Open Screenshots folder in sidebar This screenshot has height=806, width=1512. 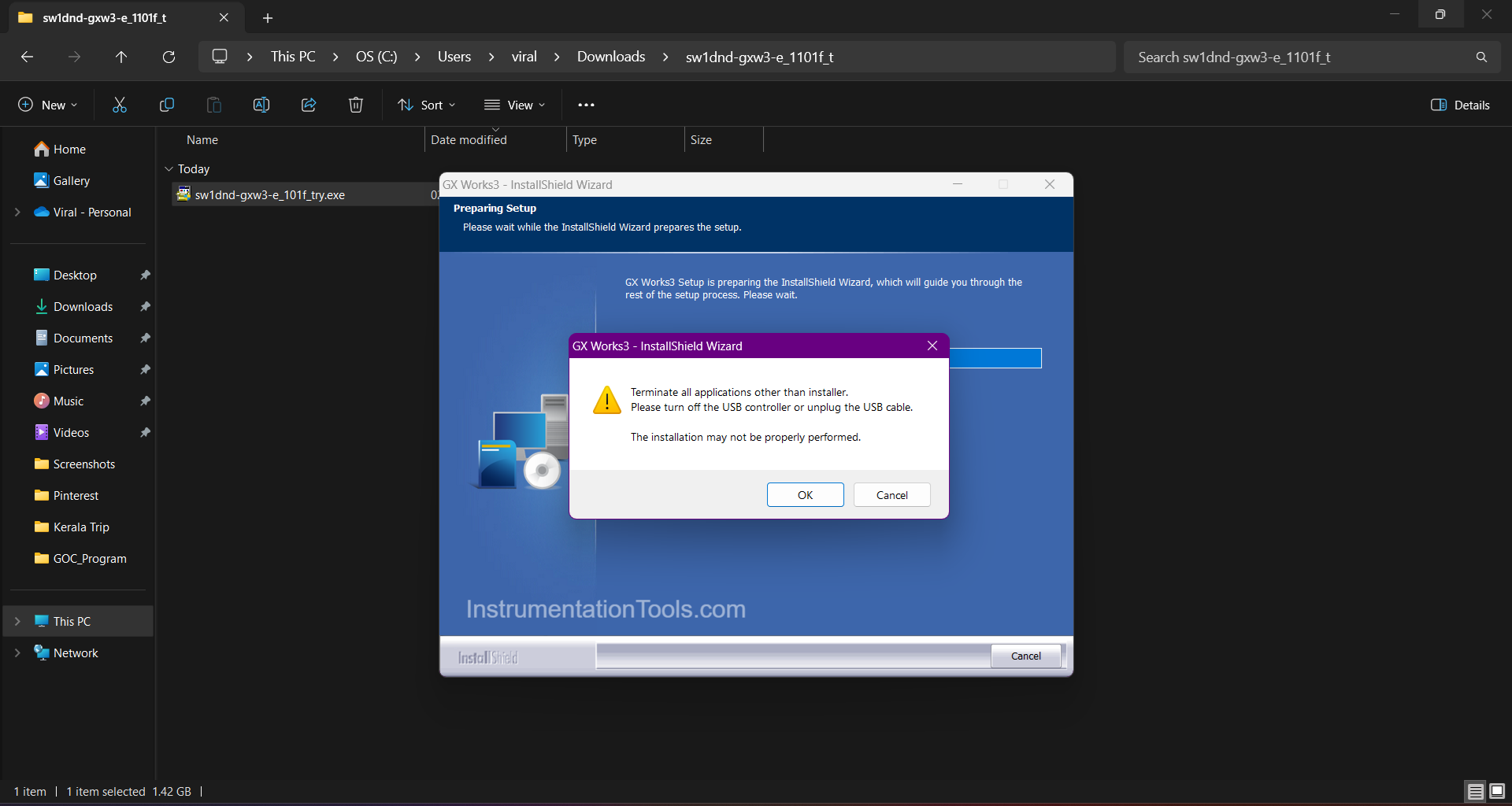click(x=75, y=464)
